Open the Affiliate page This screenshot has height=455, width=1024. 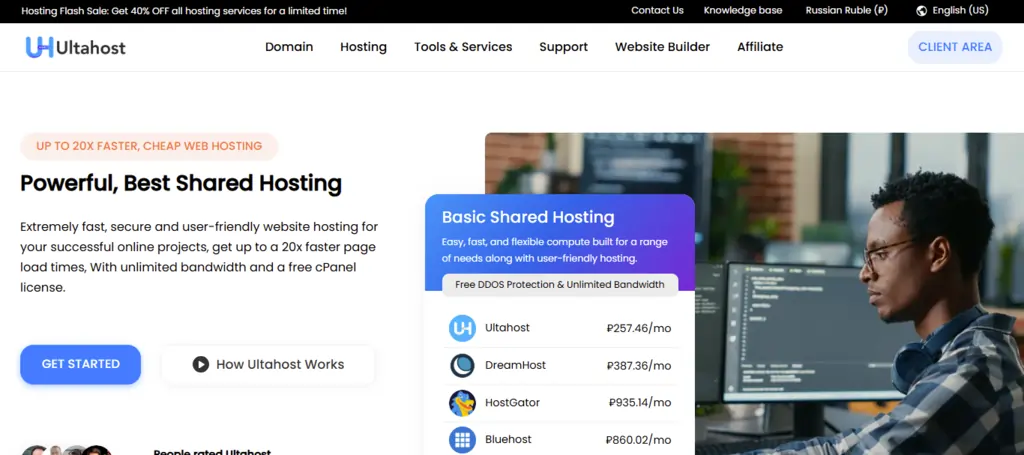pos(760,47)
